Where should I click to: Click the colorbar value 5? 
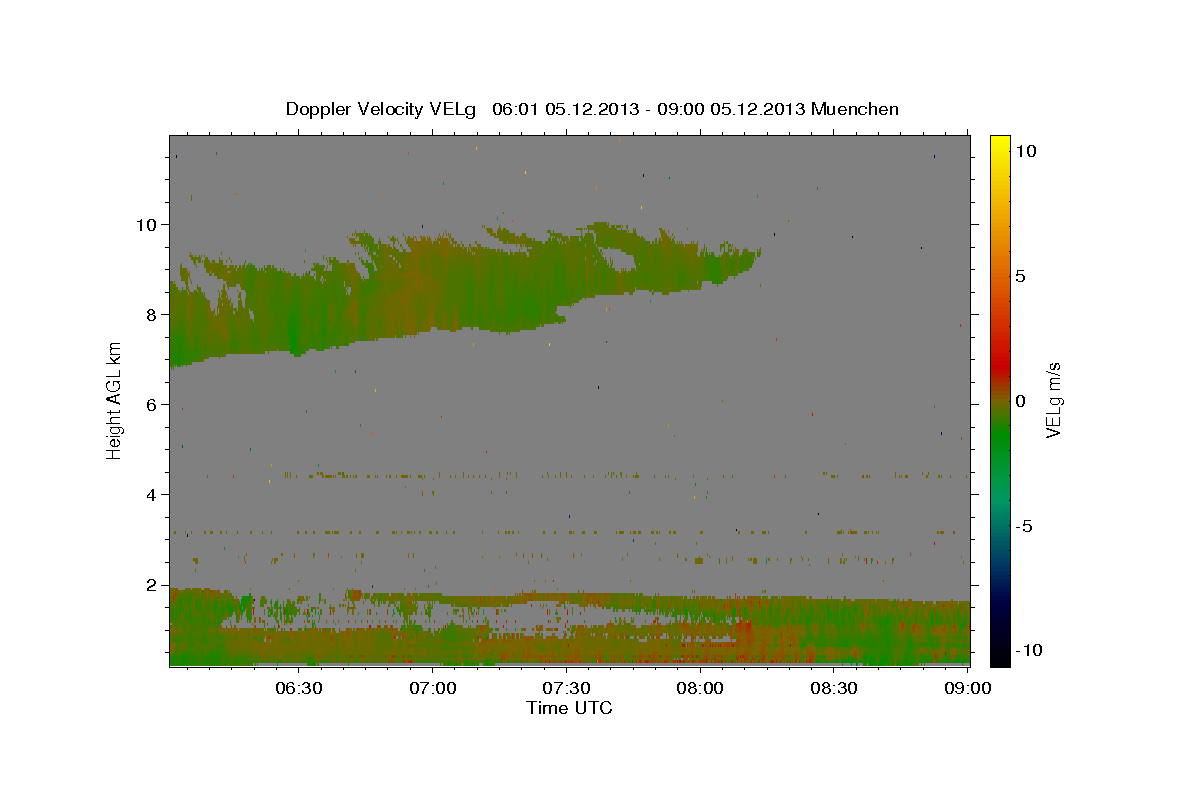pos(1020,276)
